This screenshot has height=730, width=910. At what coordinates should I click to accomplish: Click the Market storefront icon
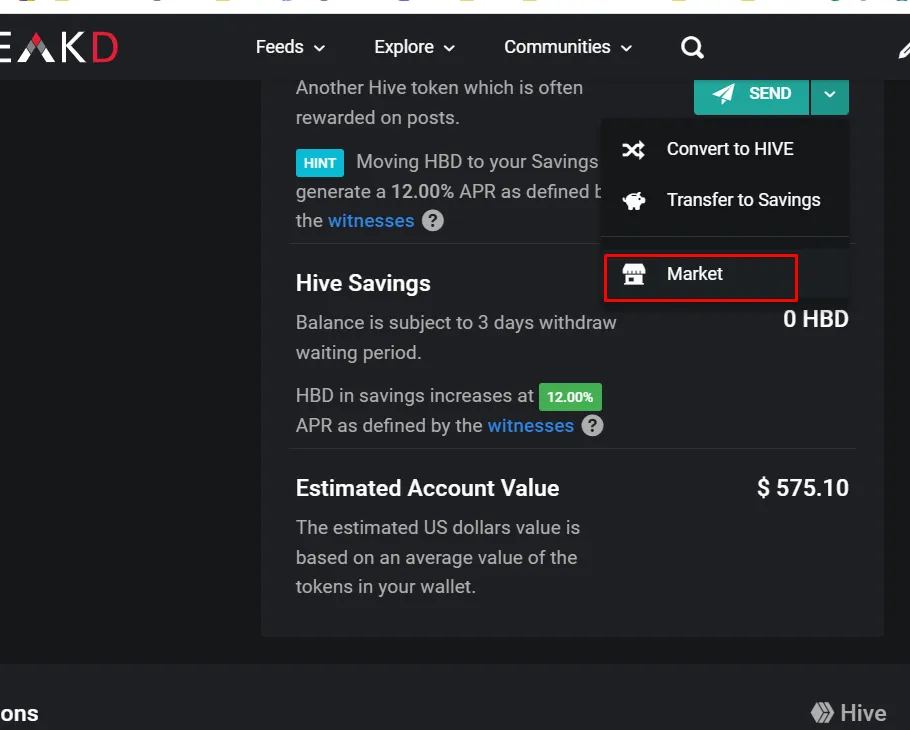click(x=634, y=274)
